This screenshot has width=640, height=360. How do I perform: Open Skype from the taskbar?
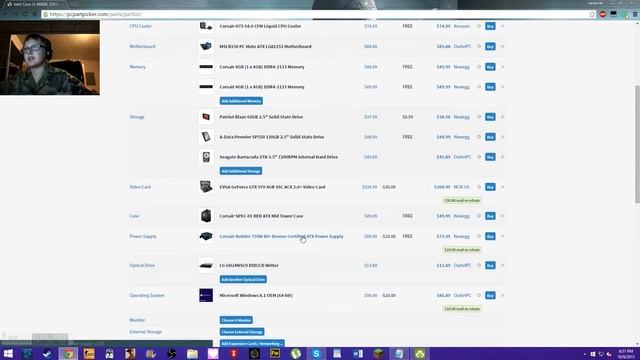coord(316,353)
